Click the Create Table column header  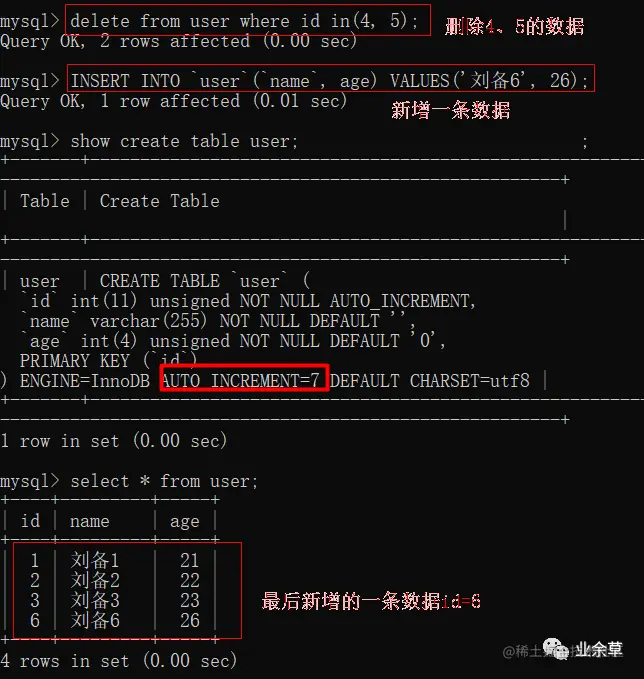(x=159, y=201)
